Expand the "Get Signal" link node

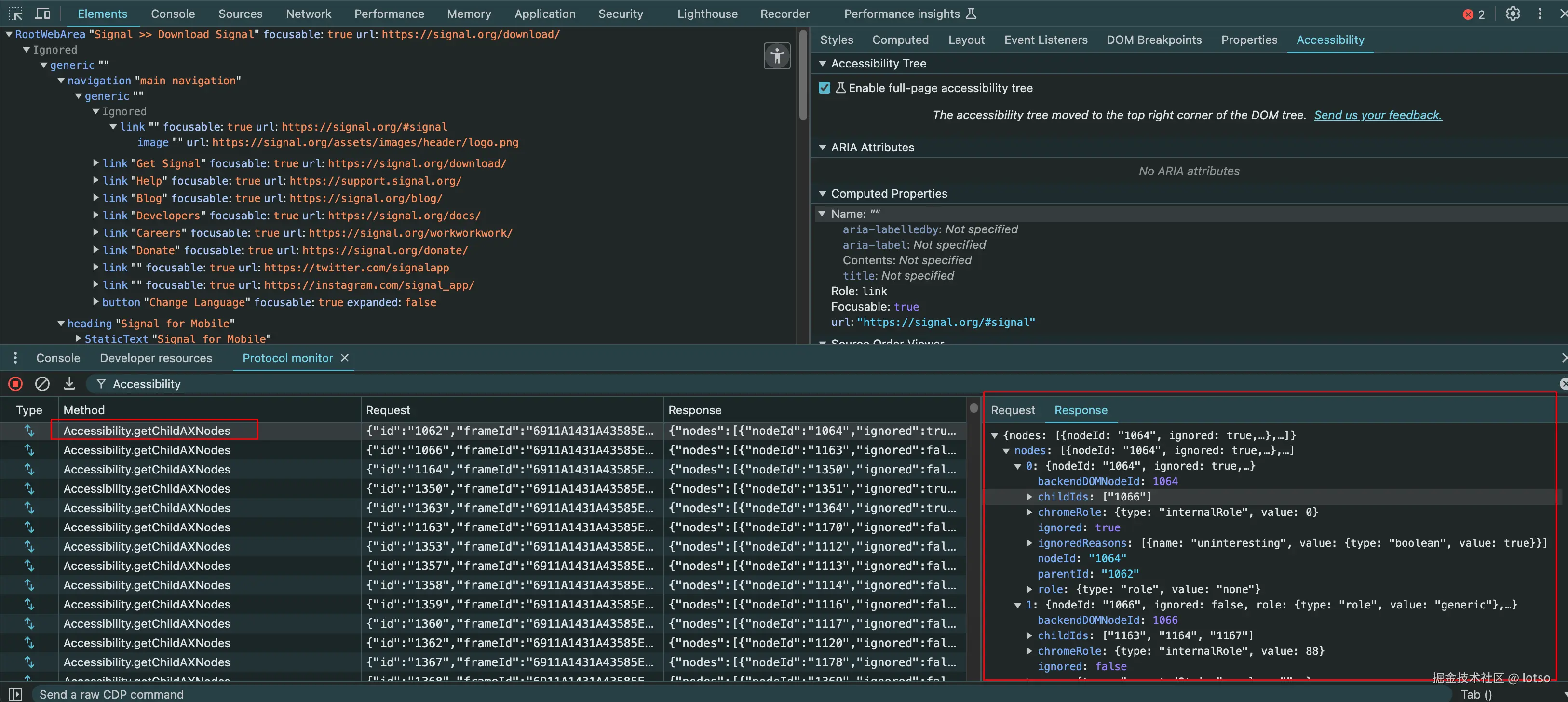coord(95,163)
